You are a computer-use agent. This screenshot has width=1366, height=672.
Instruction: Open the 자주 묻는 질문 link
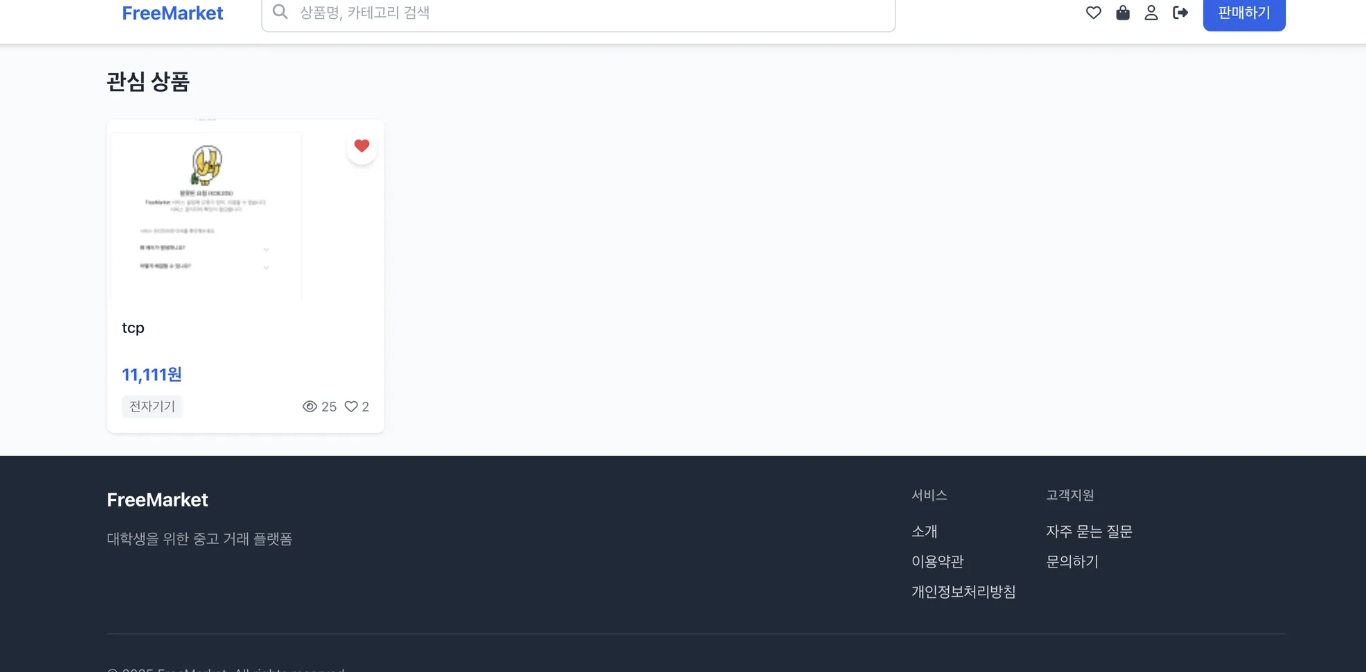click(x=1089, y=532)
